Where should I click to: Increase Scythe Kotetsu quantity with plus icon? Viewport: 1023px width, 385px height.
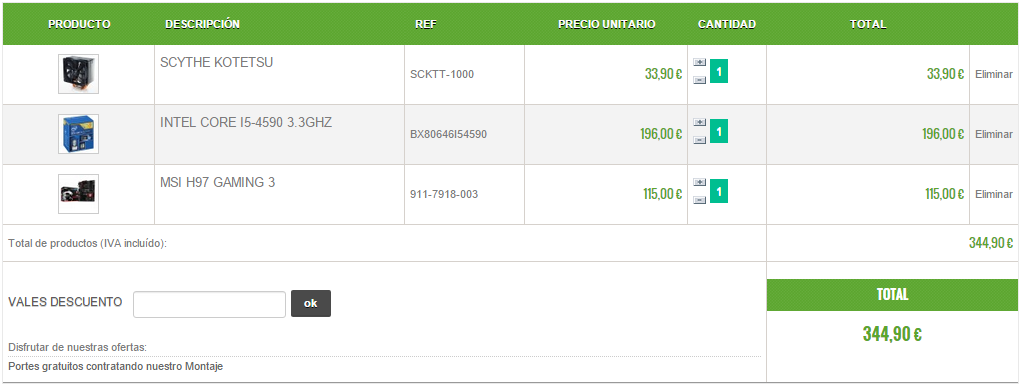[x=699, y=62]
